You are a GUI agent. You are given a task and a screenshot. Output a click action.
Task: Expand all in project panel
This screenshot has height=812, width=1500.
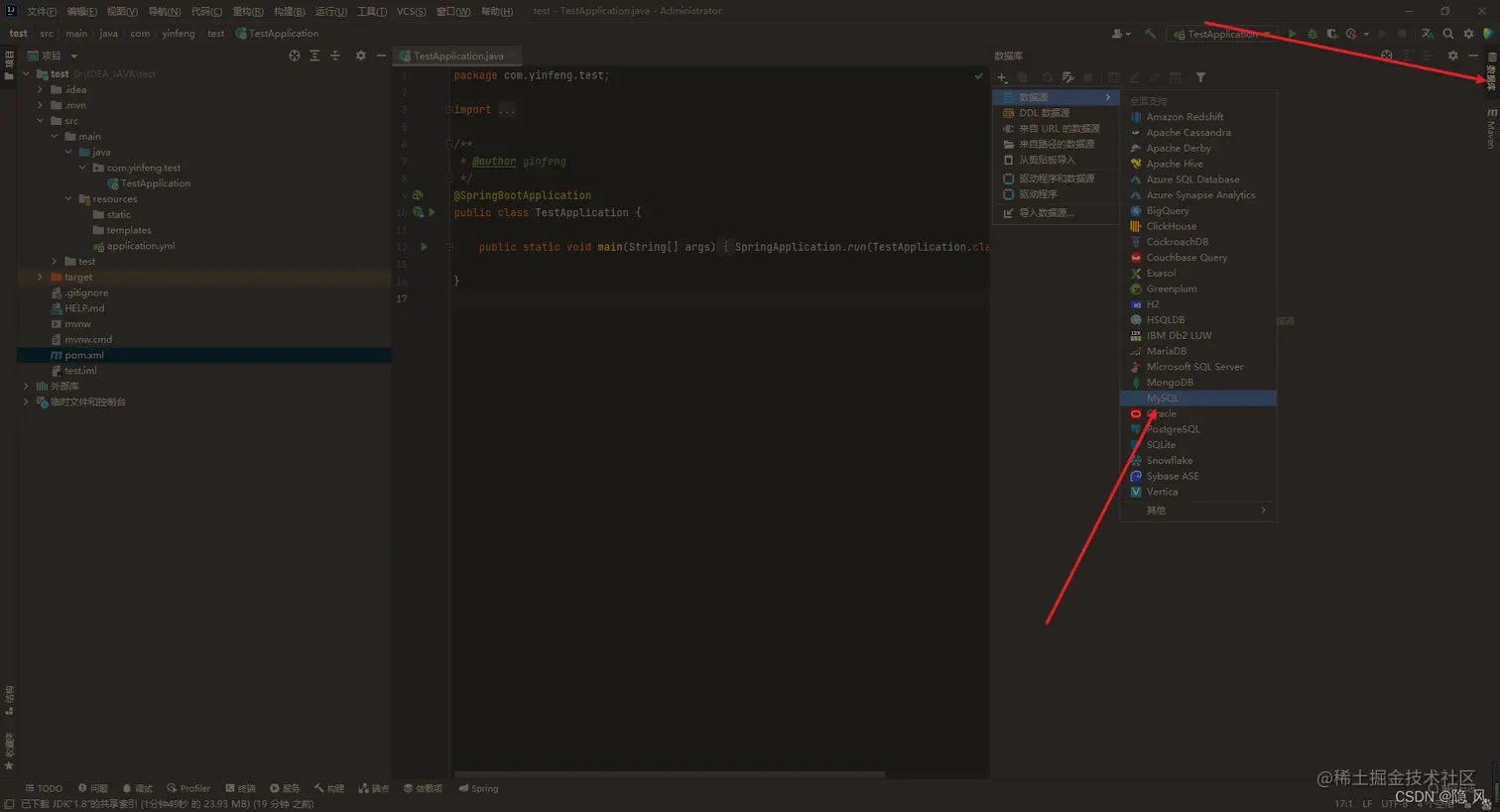(x=314, y=56)
